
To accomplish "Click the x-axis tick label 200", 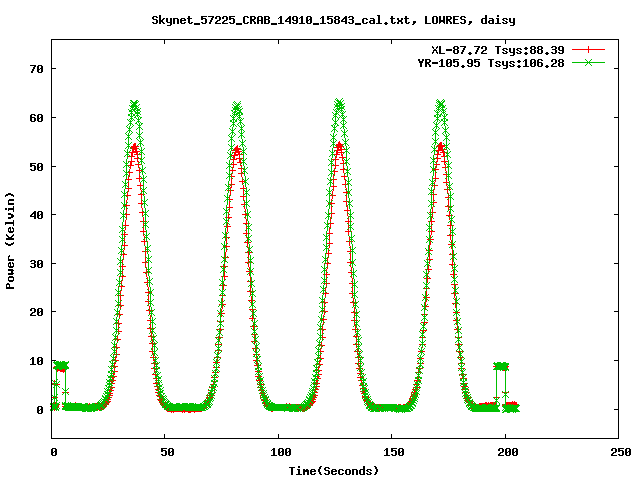I will pos(507,452).
